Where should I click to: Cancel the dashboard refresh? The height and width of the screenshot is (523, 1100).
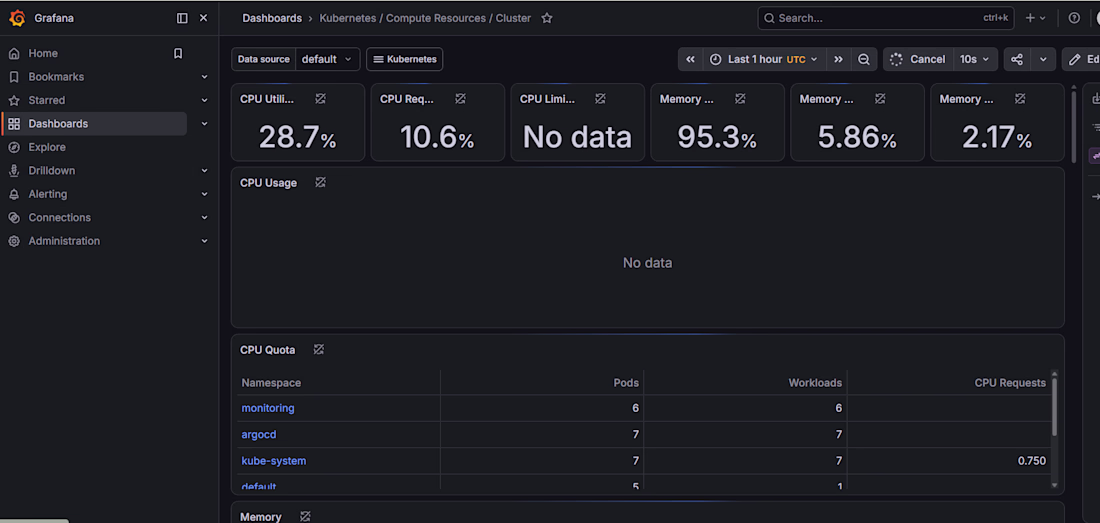click(x=918, y=60)
